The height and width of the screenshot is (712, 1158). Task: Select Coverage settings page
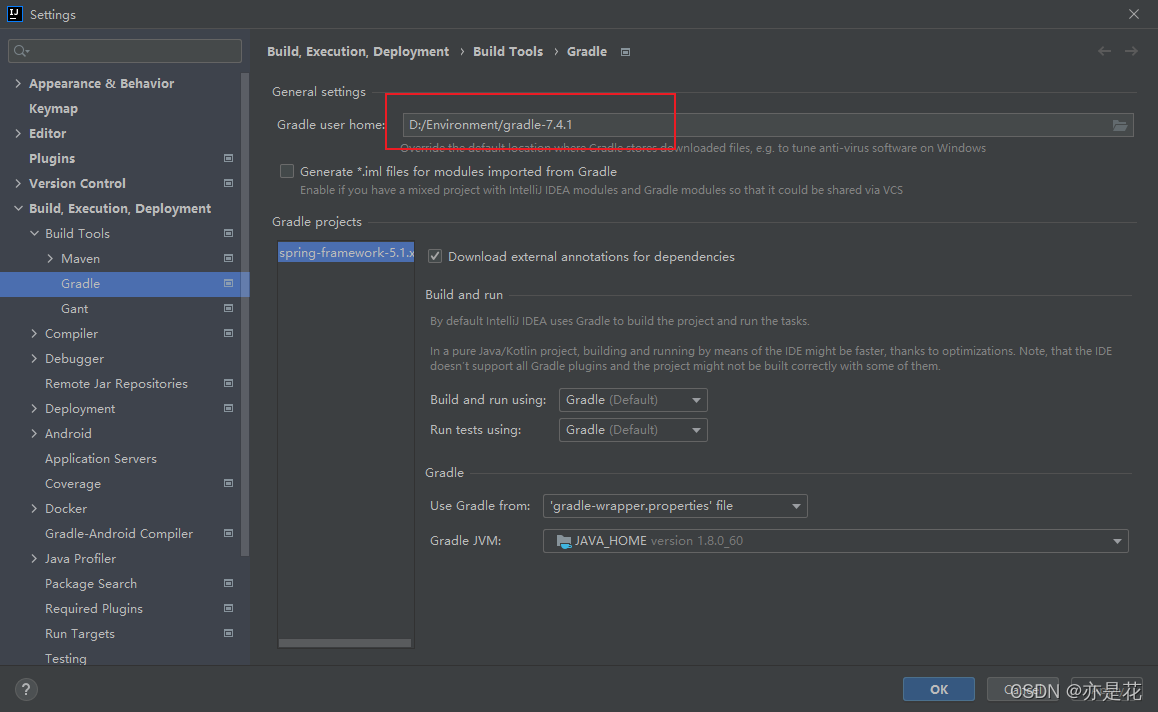tap(72, 484)
